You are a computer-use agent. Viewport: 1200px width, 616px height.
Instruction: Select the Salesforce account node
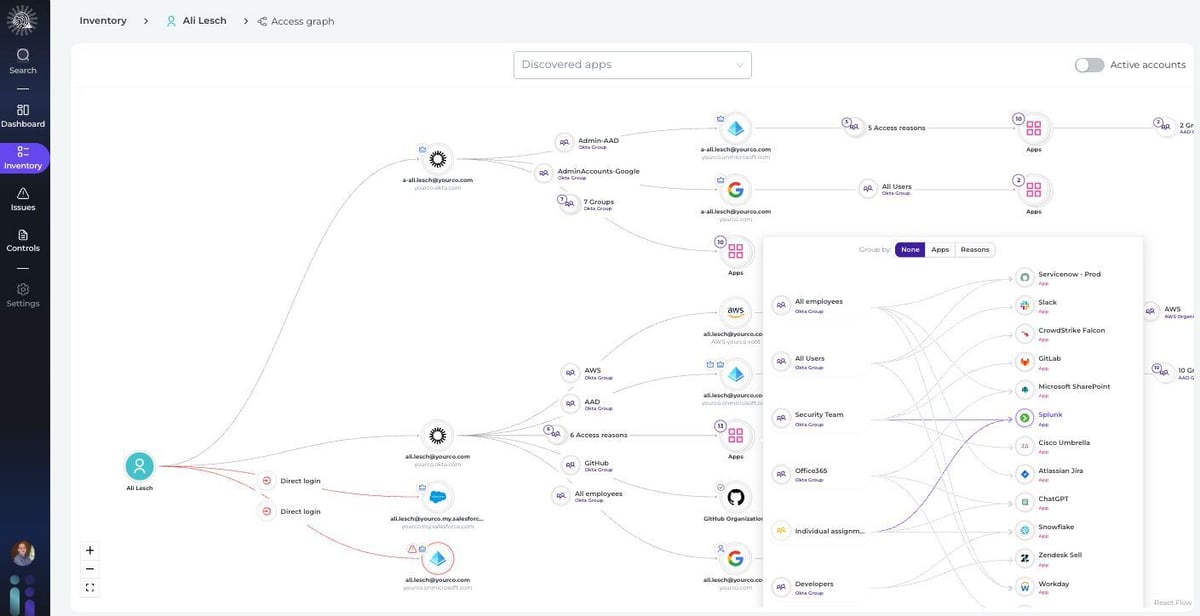point(437,497)
